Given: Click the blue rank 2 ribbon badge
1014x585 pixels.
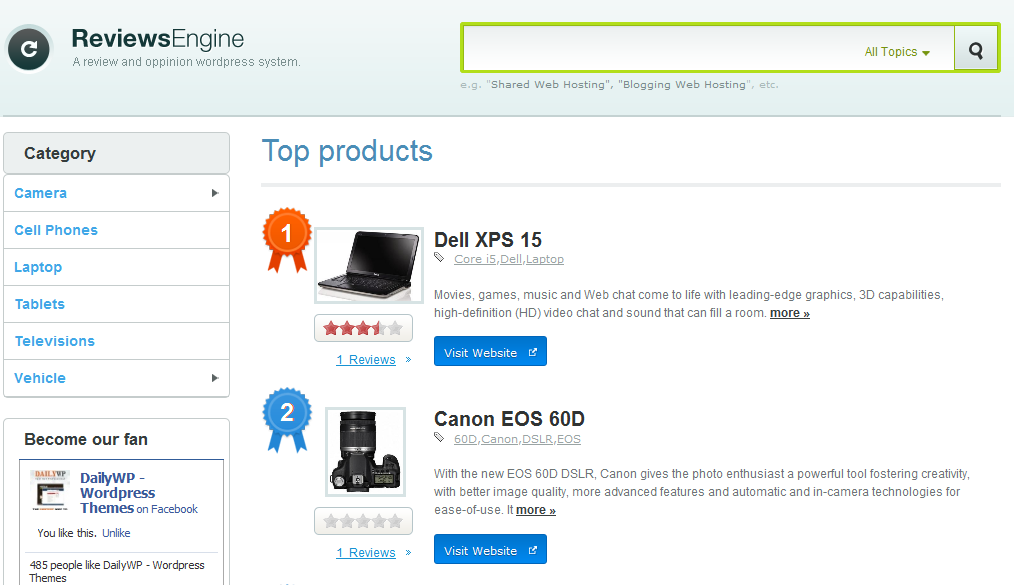Looking at the screenshot, I should (x=286, y=420).
